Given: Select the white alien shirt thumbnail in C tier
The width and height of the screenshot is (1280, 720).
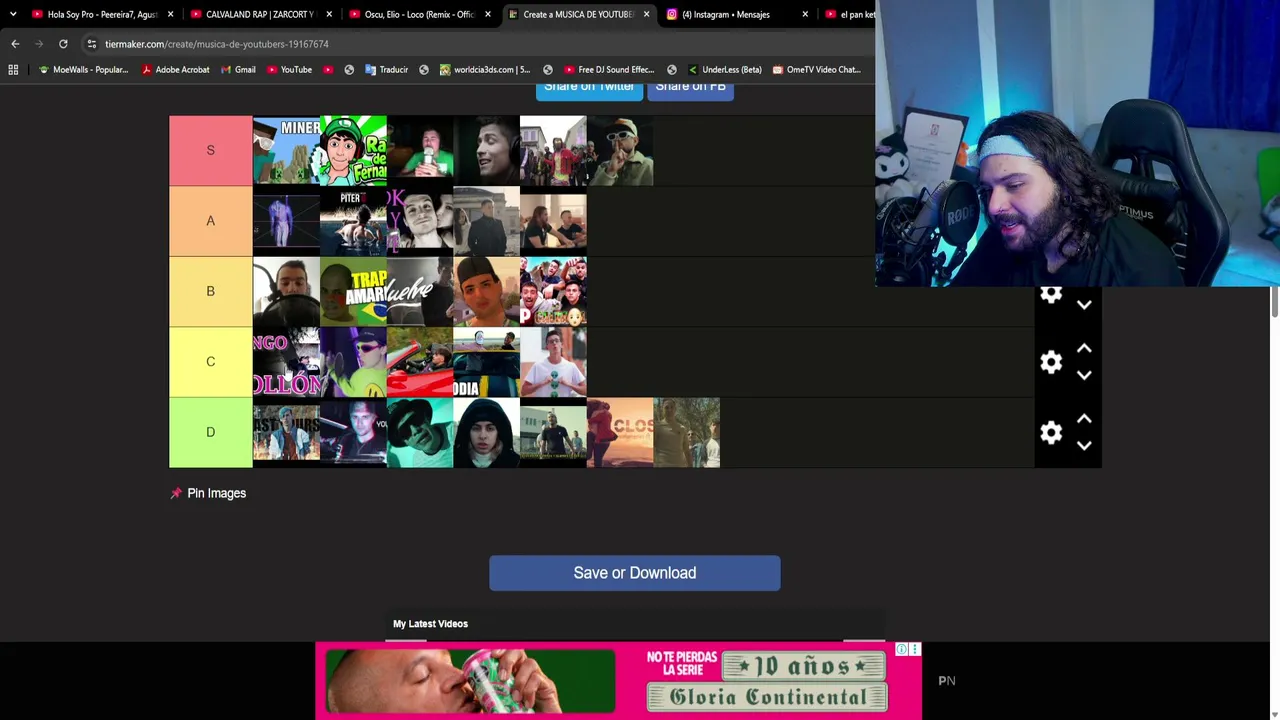Looking at the screenshot, I should coord(553,362).
